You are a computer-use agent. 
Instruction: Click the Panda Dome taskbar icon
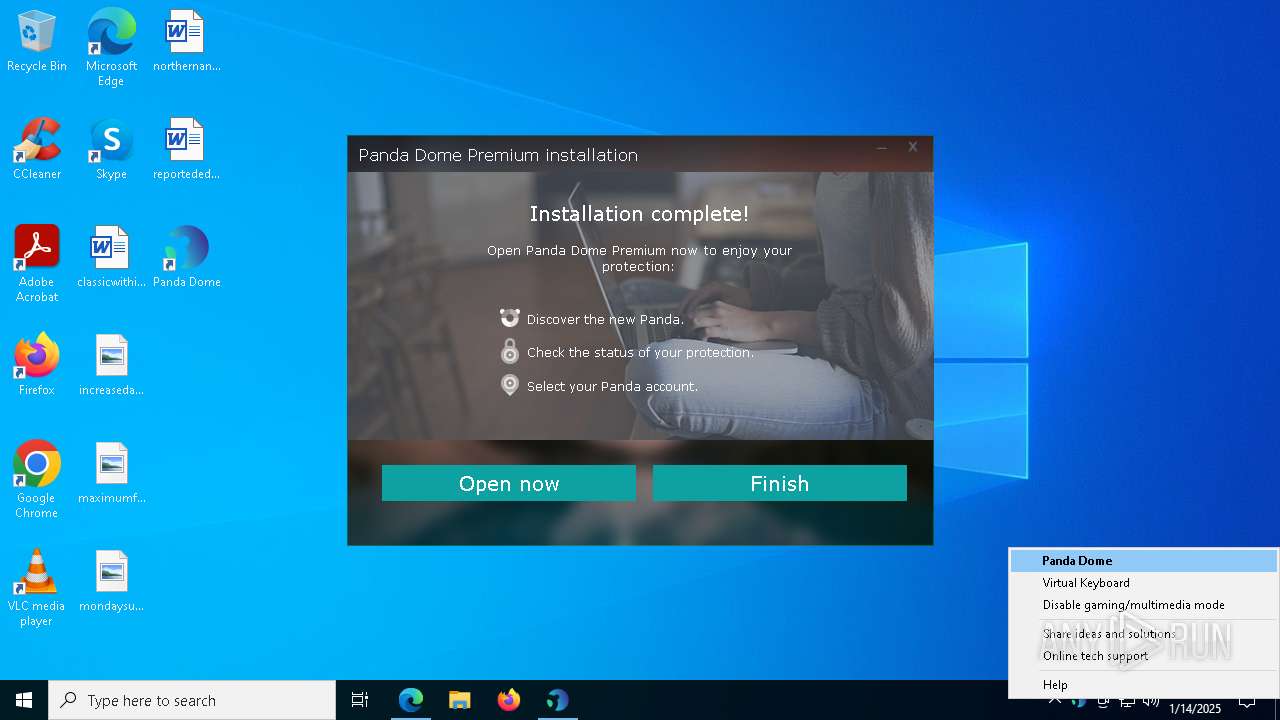click(x=558, y=700)
